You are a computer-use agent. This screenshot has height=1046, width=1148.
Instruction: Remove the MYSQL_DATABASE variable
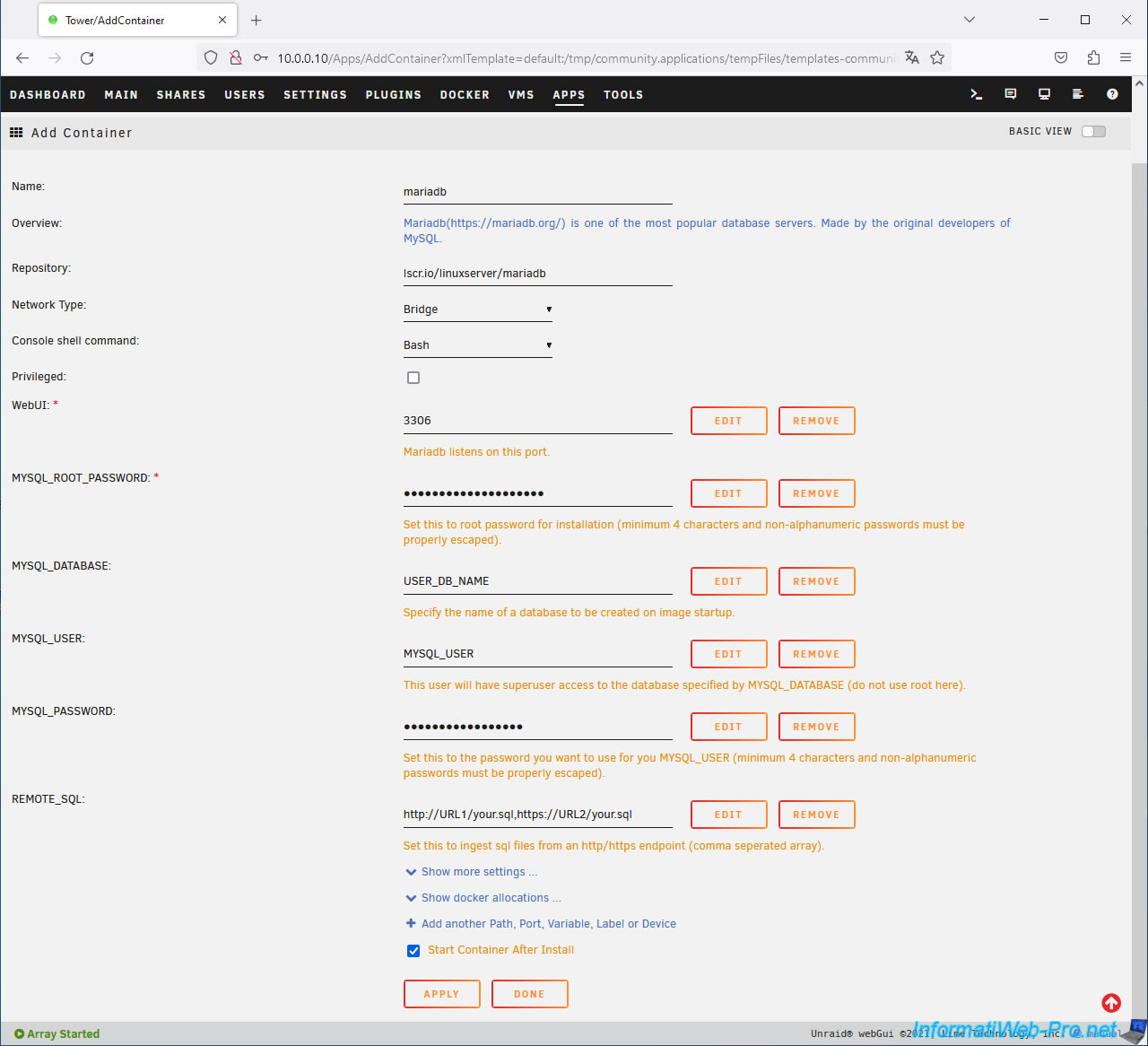816,581
